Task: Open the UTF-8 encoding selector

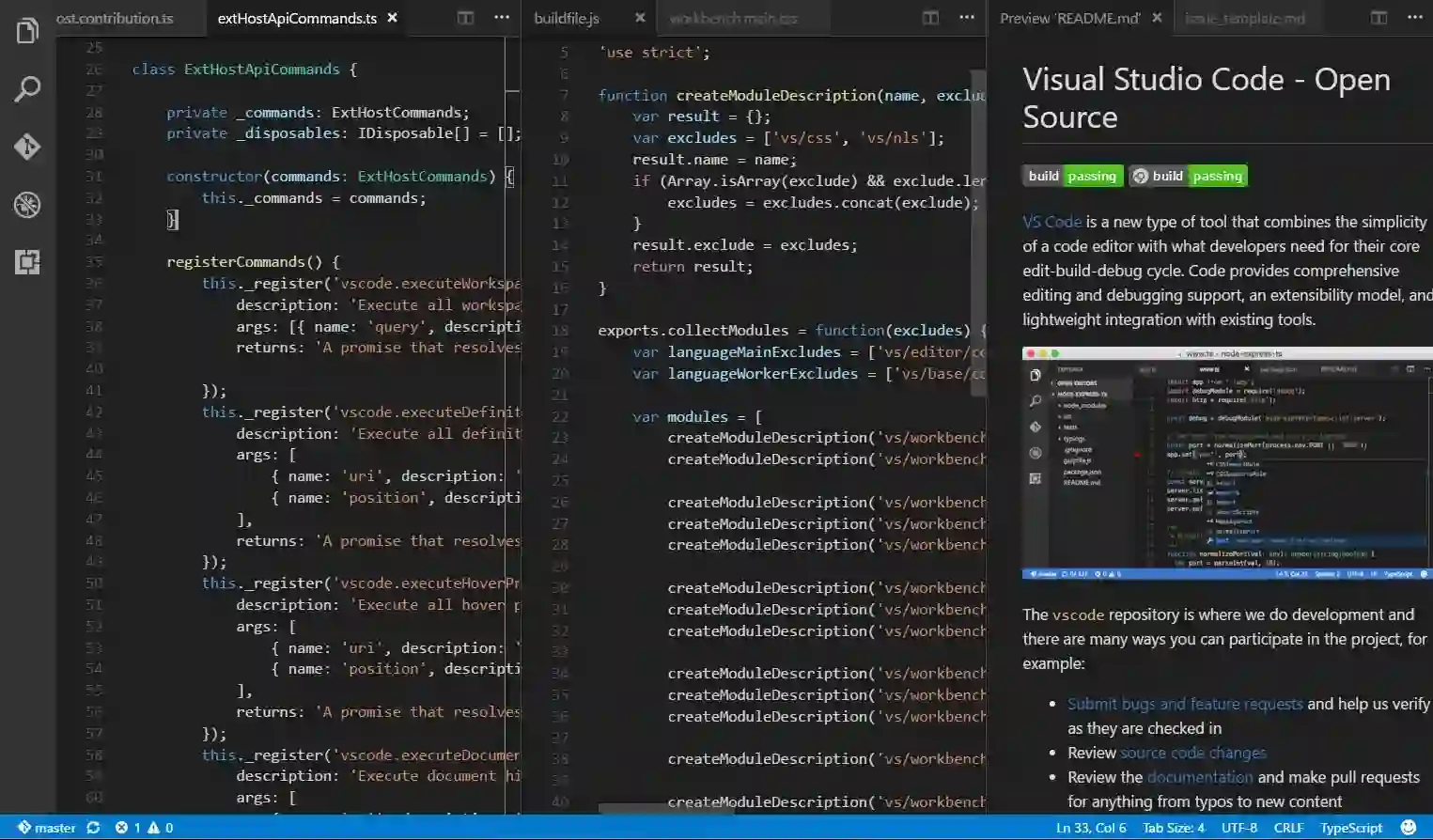Action: point(1238,828)
